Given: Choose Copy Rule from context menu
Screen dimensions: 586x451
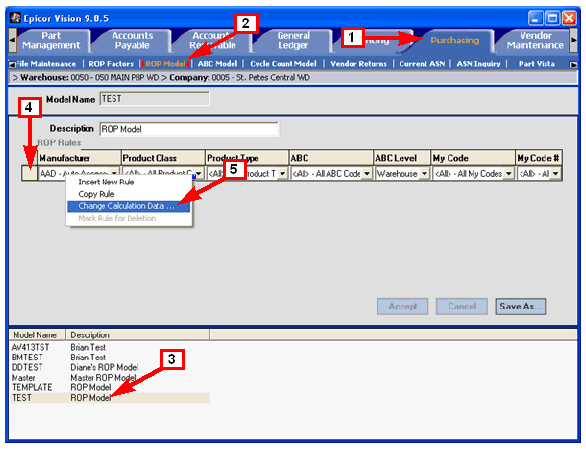Looking at the screenshot, I should coord(129,194).
